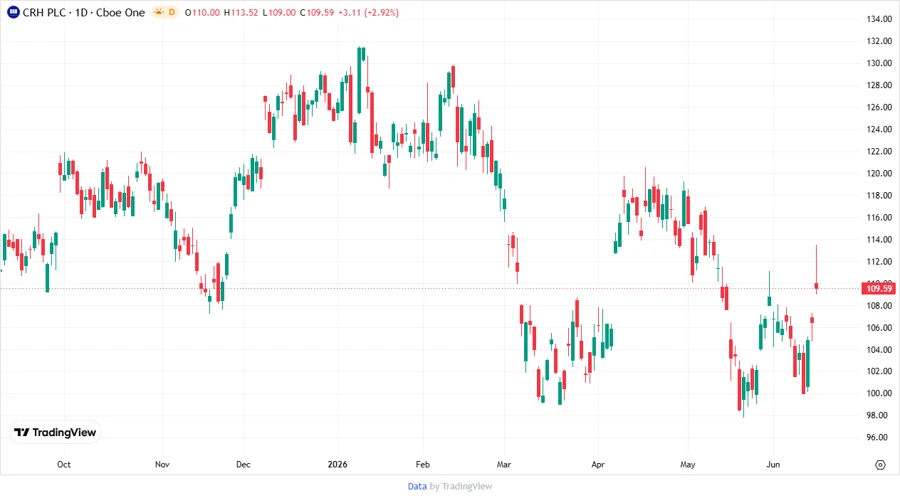Click the 104.00 price scale label

[879, 349]
